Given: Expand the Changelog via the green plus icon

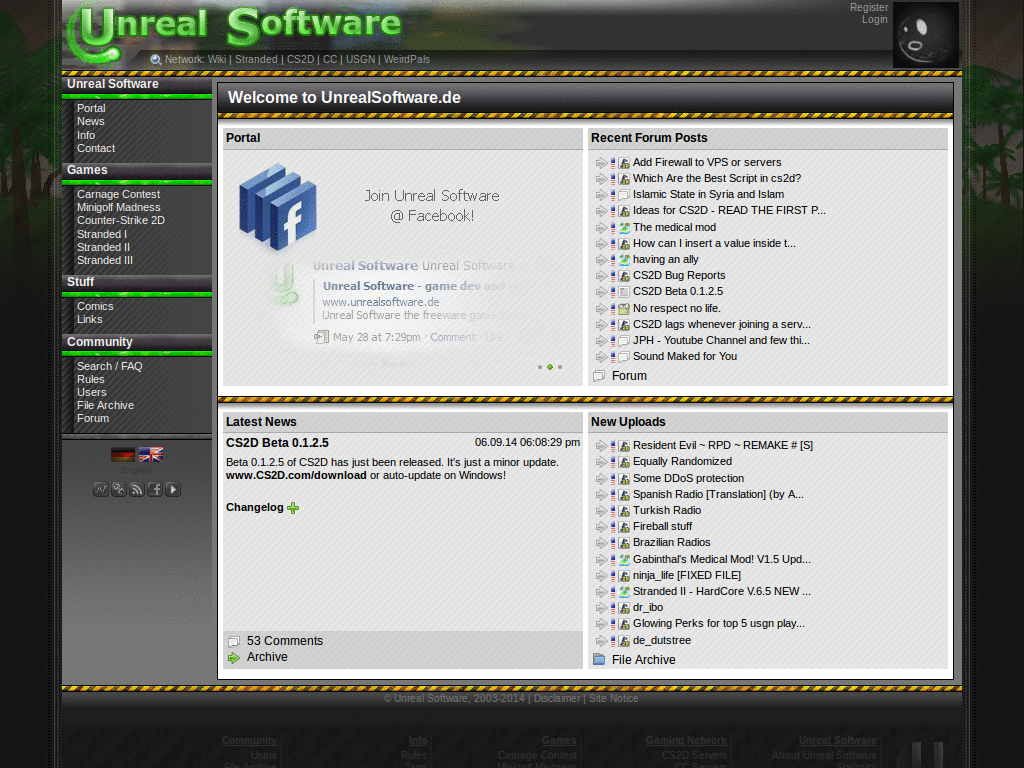Looking at the screenshot, I should click(292, 508).
